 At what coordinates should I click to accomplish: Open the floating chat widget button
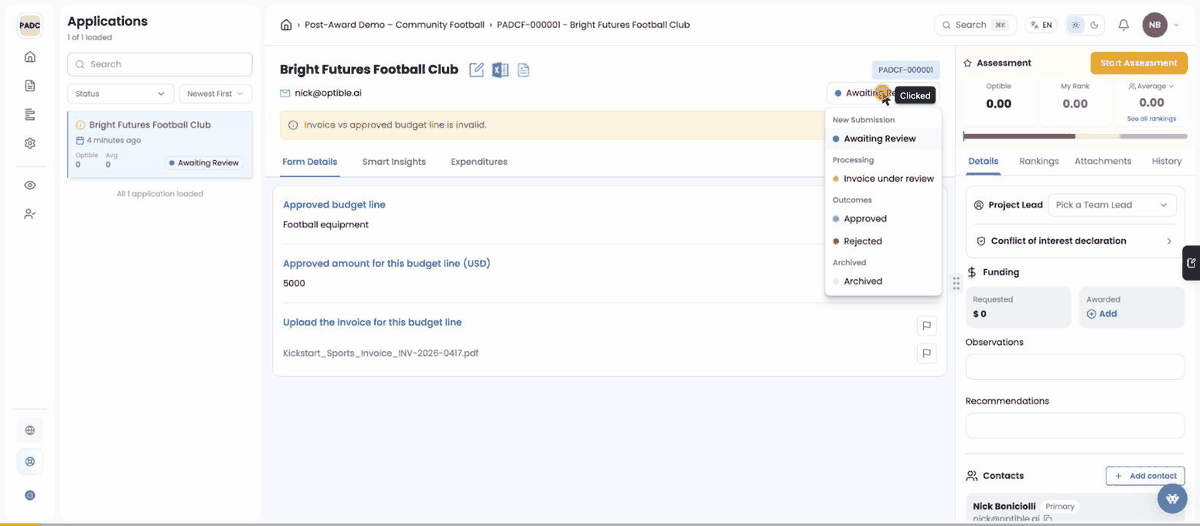click(x=1173, y=498)
